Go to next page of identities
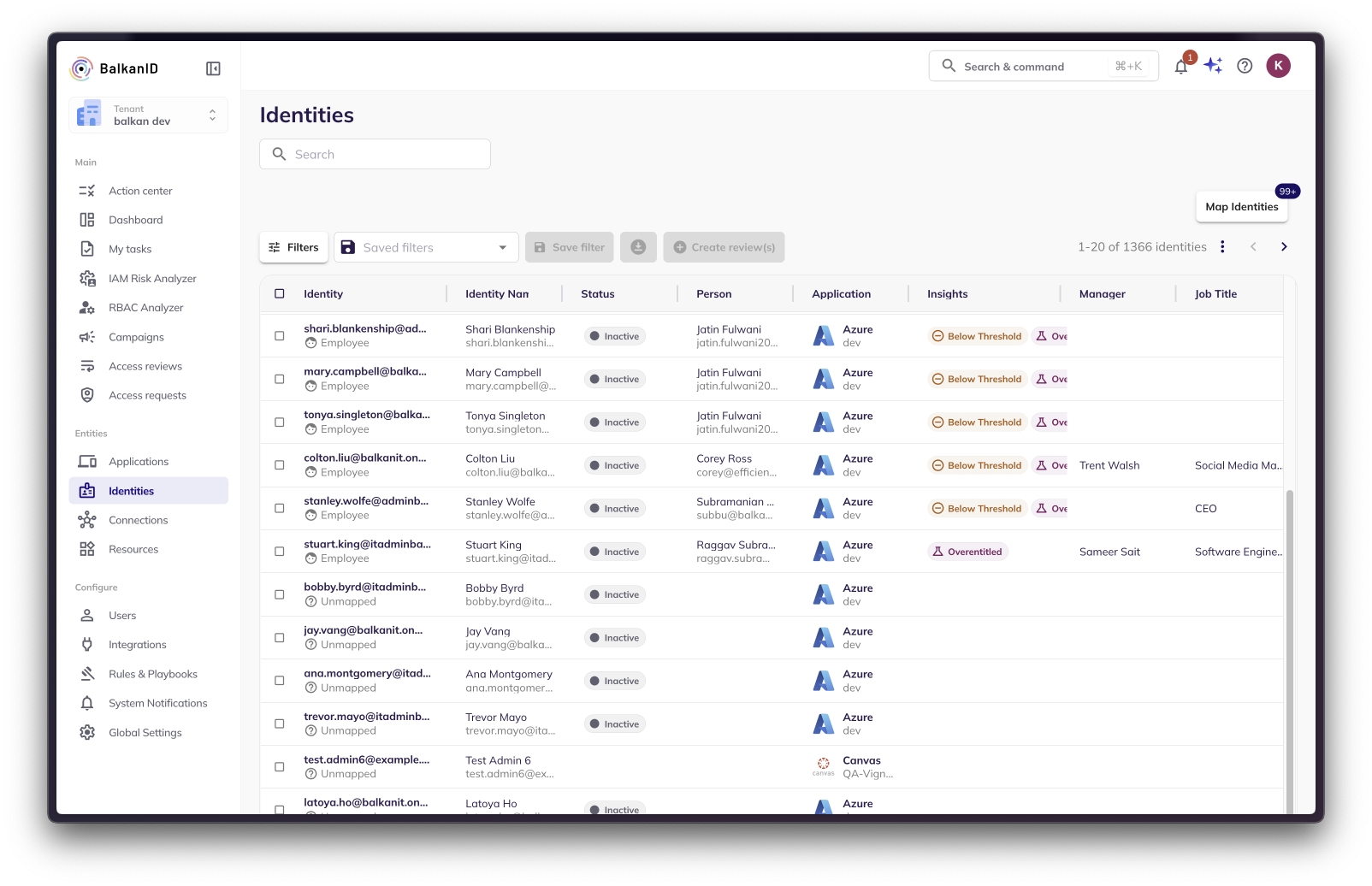Image resolution: width=1372 pixels, height=886 pixels. (1283, 247)
